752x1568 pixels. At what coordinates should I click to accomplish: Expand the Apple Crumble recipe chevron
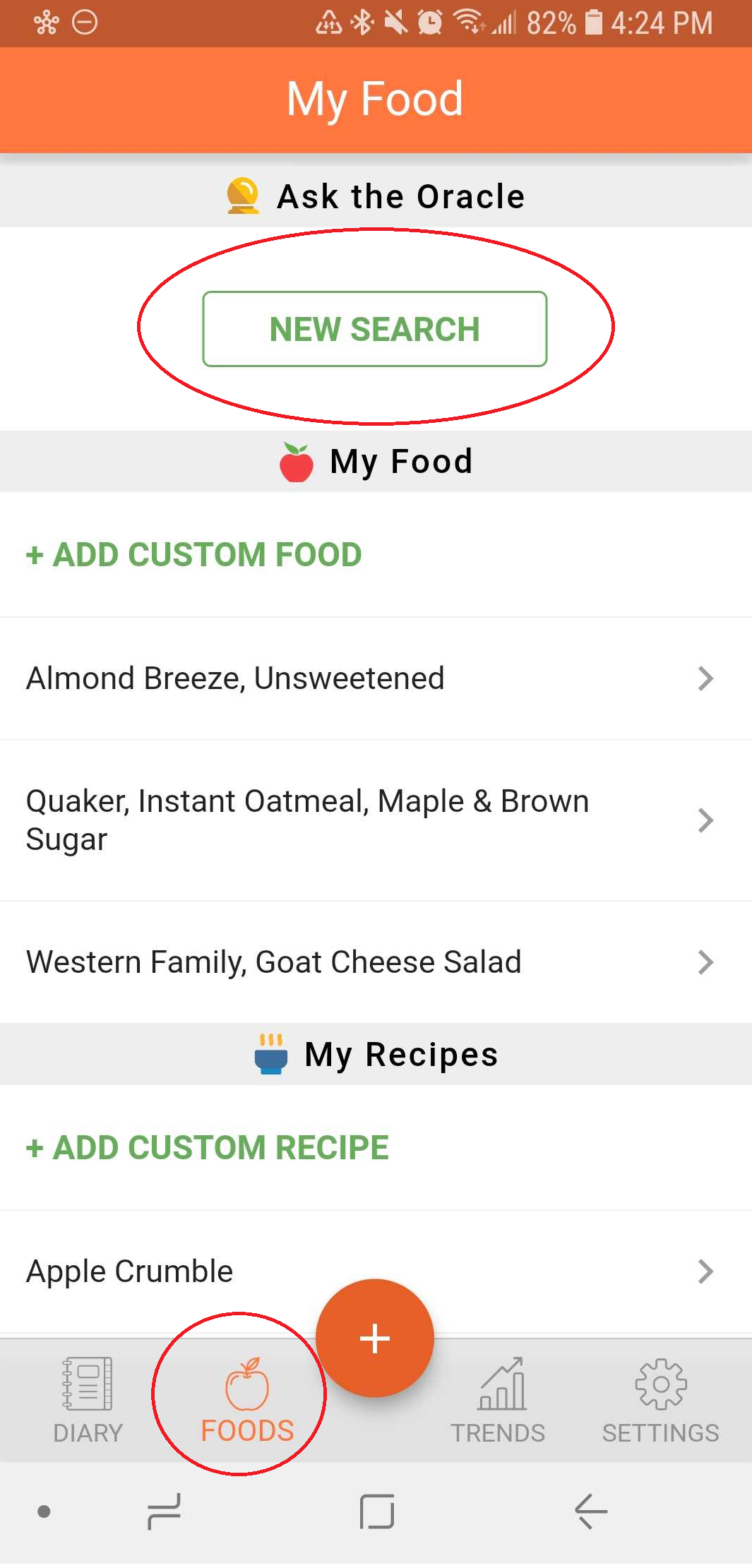point(705,1271)
